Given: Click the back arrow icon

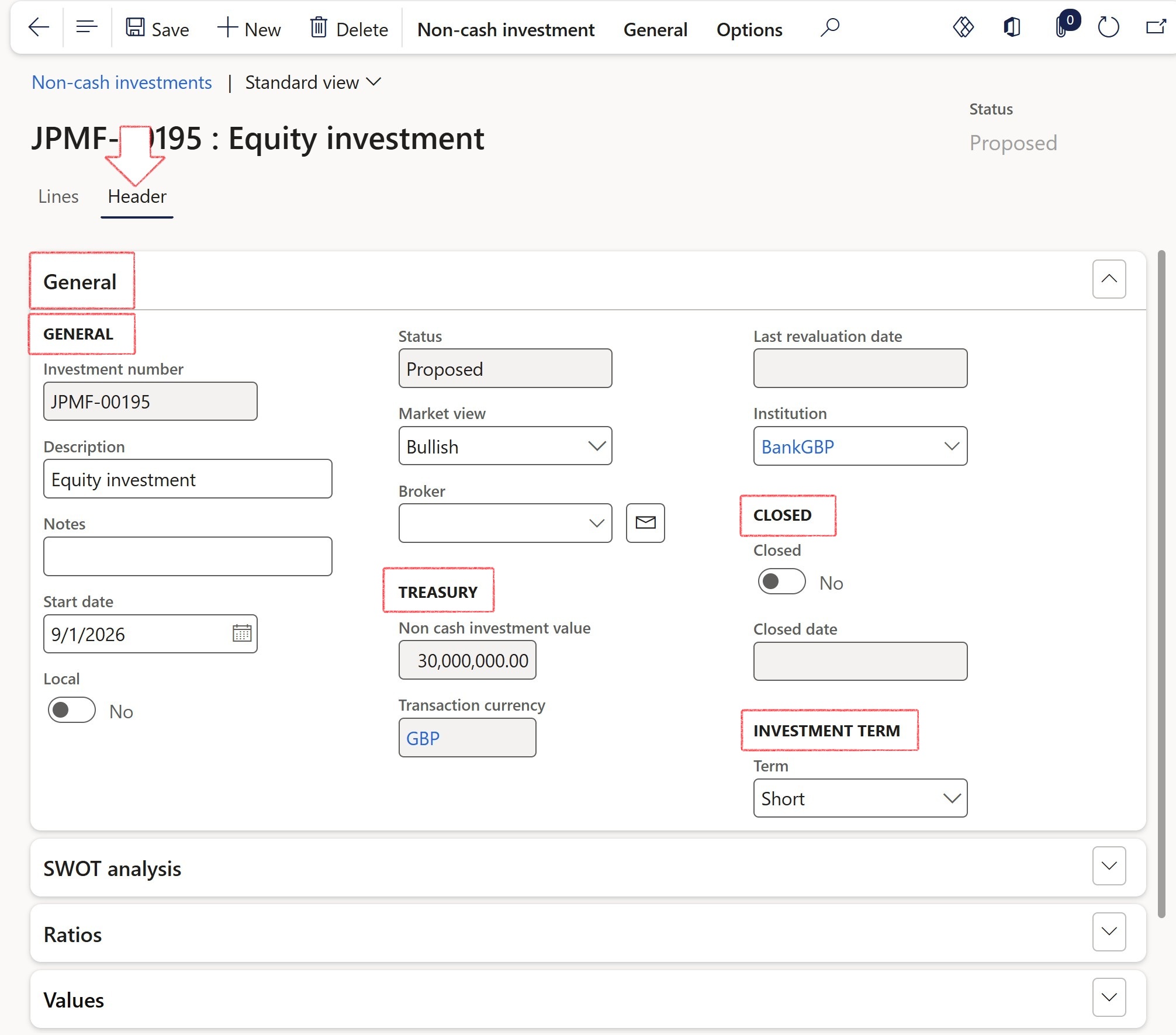Looking at the screenshot, I should point(39,27).
